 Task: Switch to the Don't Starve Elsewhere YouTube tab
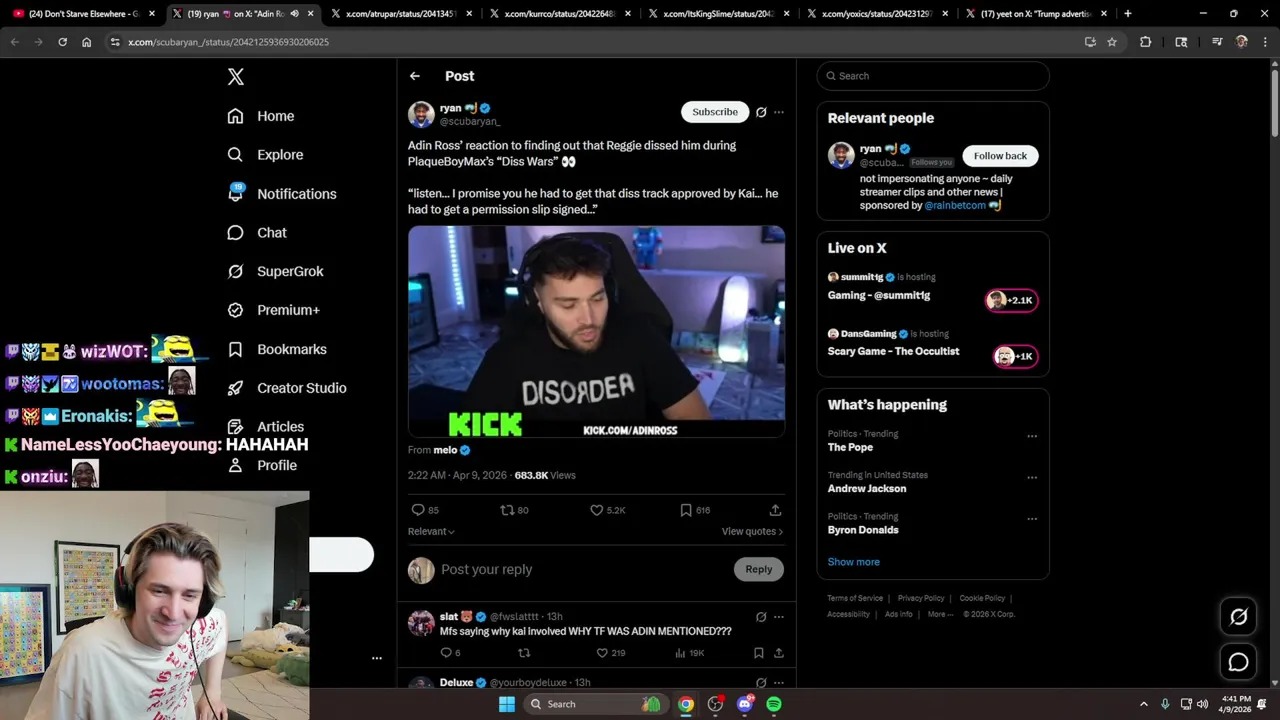(83, 14)
